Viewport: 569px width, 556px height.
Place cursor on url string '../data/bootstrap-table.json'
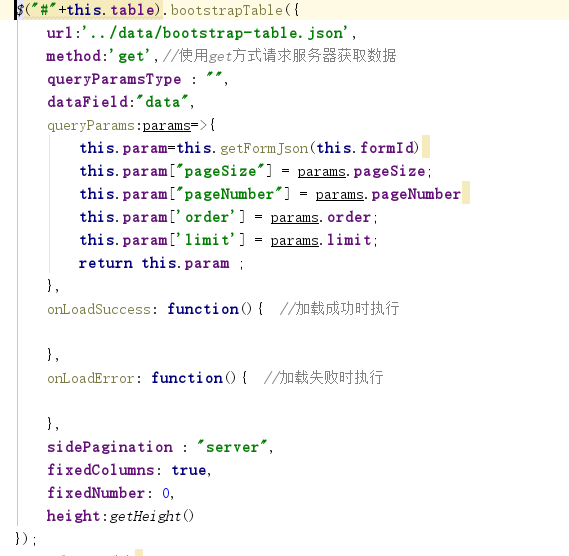tap(215, 33)
